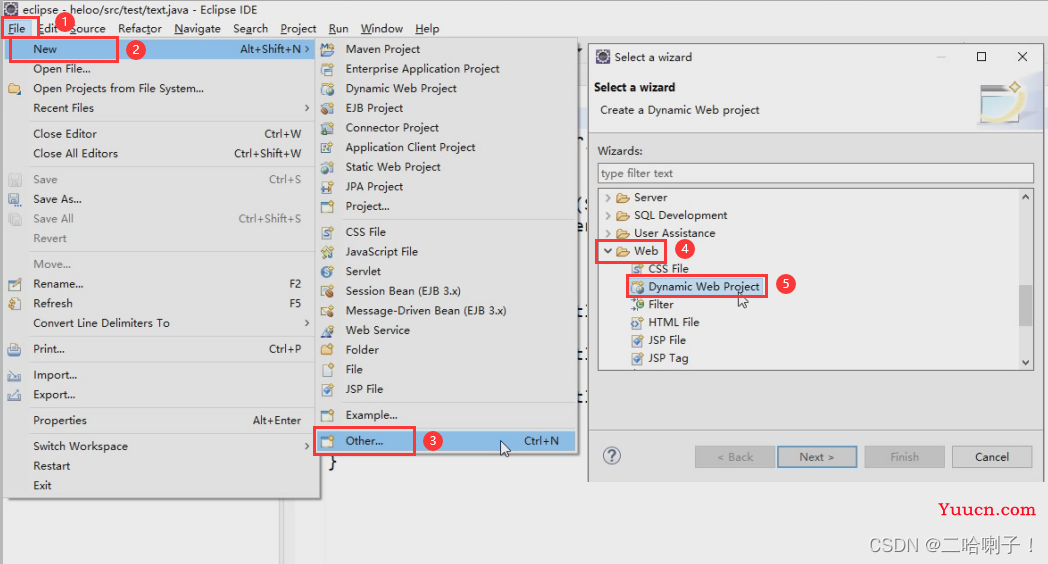The image size is (1048, 564).
Task: Click the Save As icon in File menu
Action: point(15,199)
